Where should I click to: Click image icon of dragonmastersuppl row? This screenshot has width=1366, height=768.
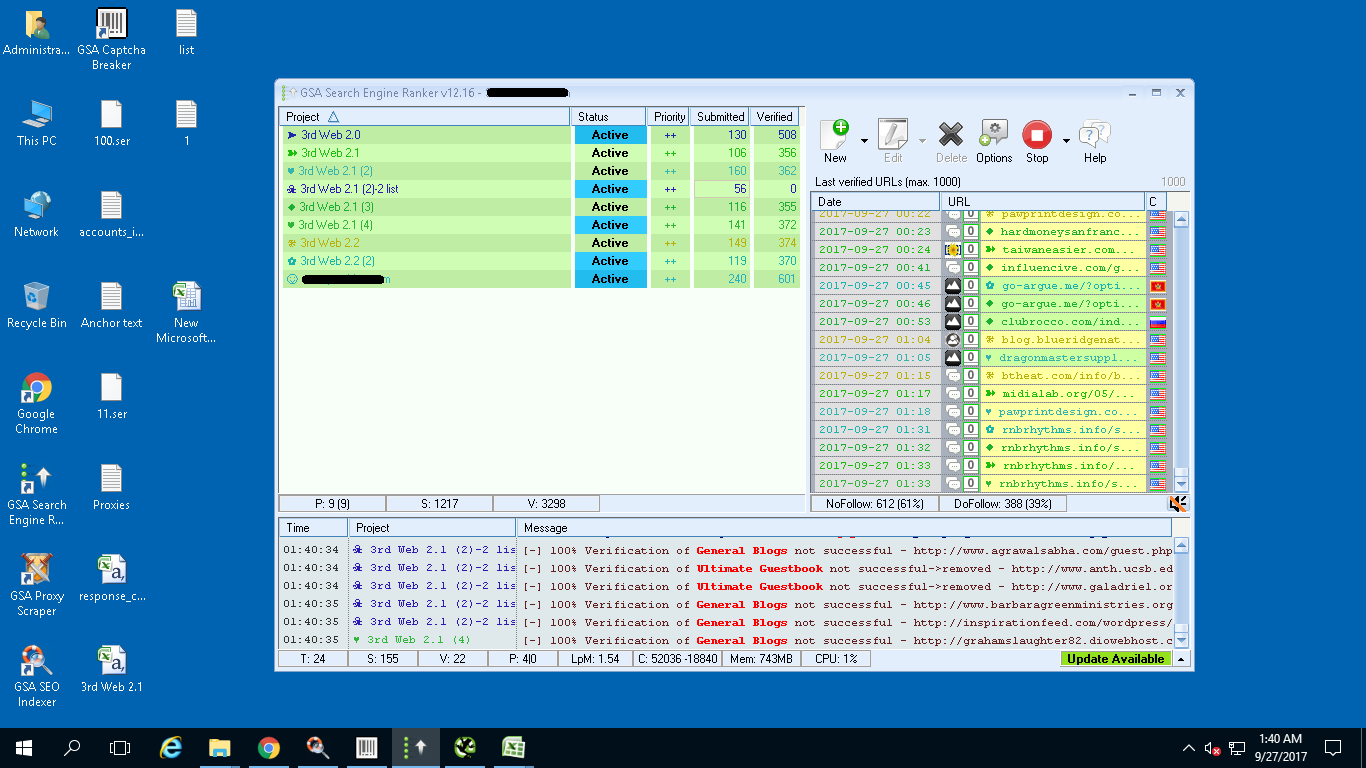pyautogui.click(x=953, y=358)
